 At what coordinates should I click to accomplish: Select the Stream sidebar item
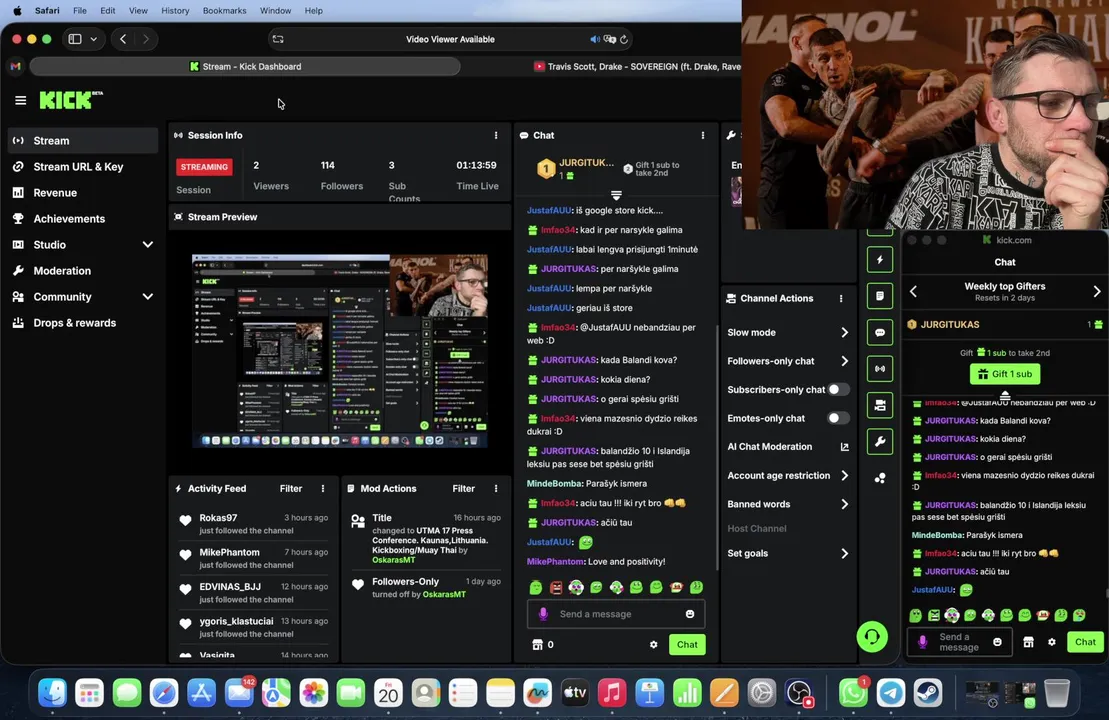[83, 141]
